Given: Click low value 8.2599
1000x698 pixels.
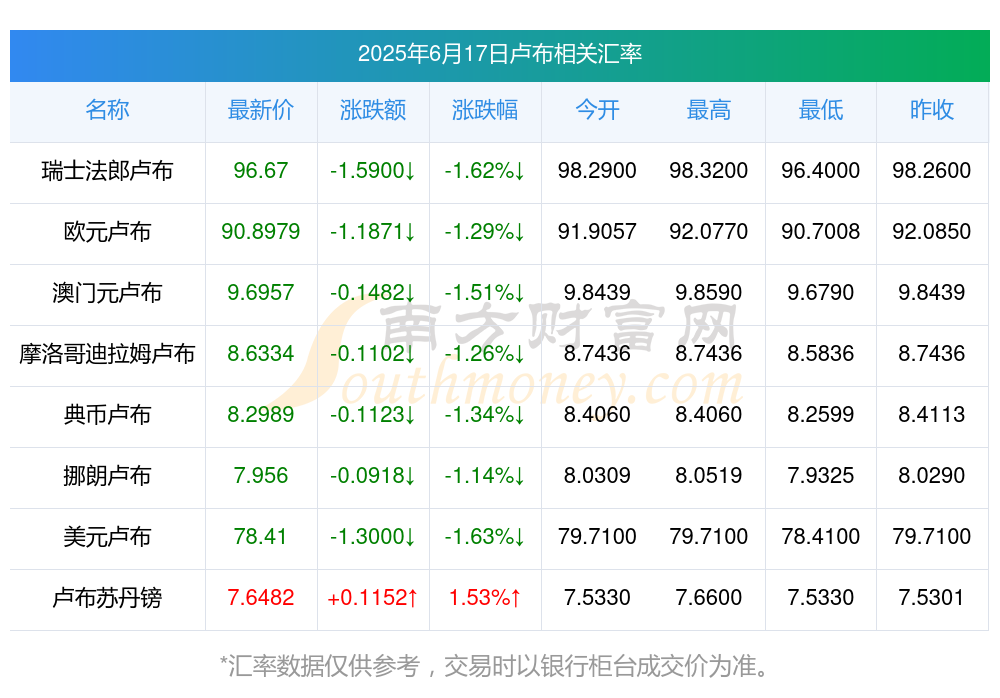Looking at the screenshot, I should (x=821, y=414).
